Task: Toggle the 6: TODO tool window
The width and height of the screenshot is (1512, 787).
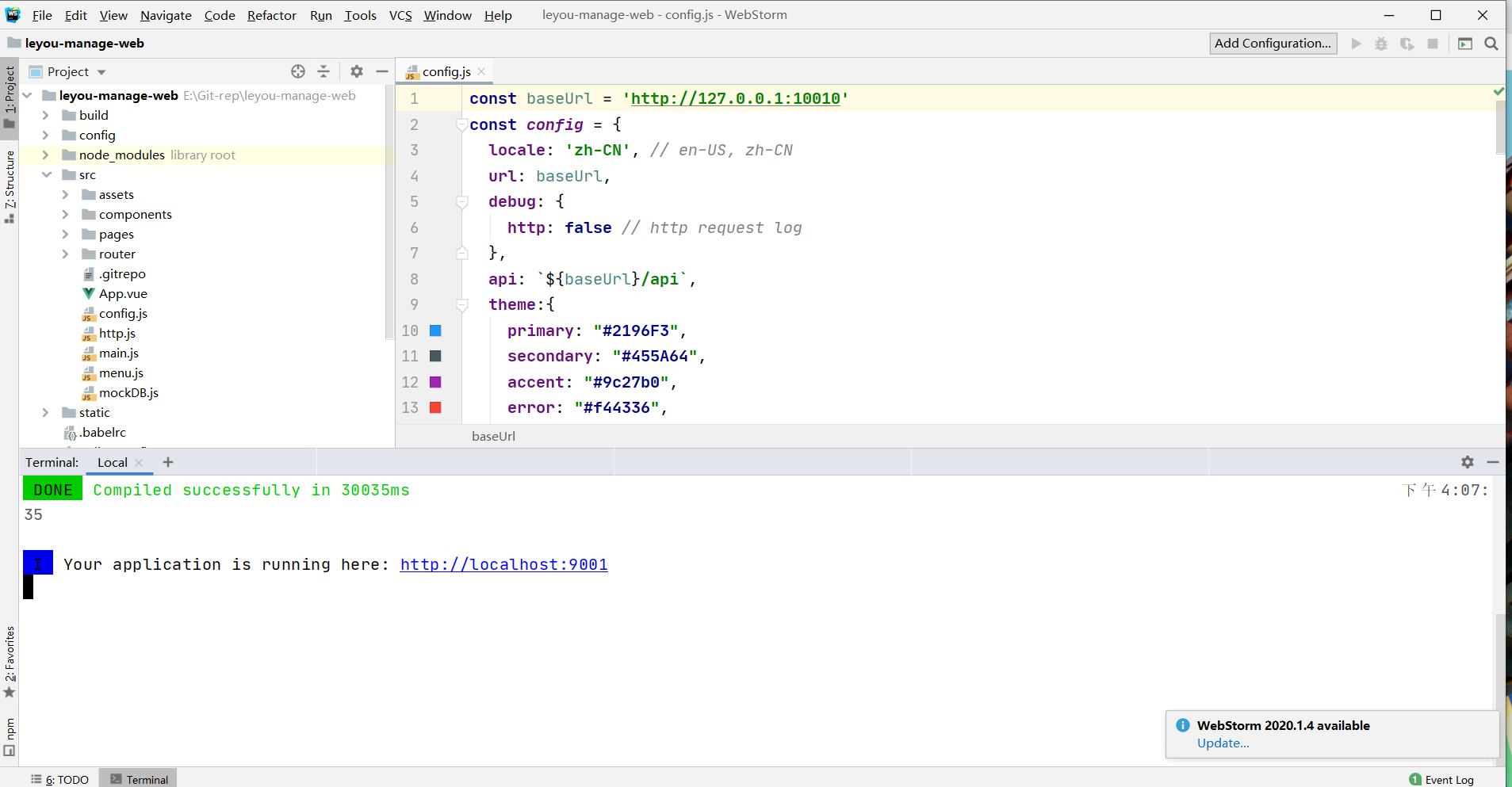Action: [x=60, y=779]
